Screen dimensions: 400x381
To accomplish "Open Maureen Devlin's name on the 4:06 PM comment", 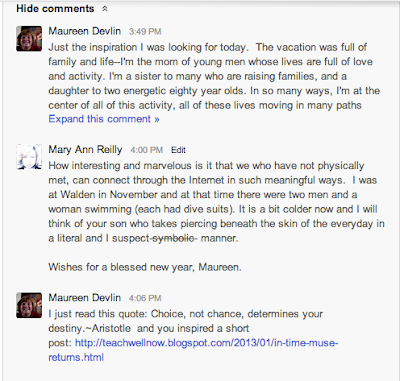I will click(85, 297).
